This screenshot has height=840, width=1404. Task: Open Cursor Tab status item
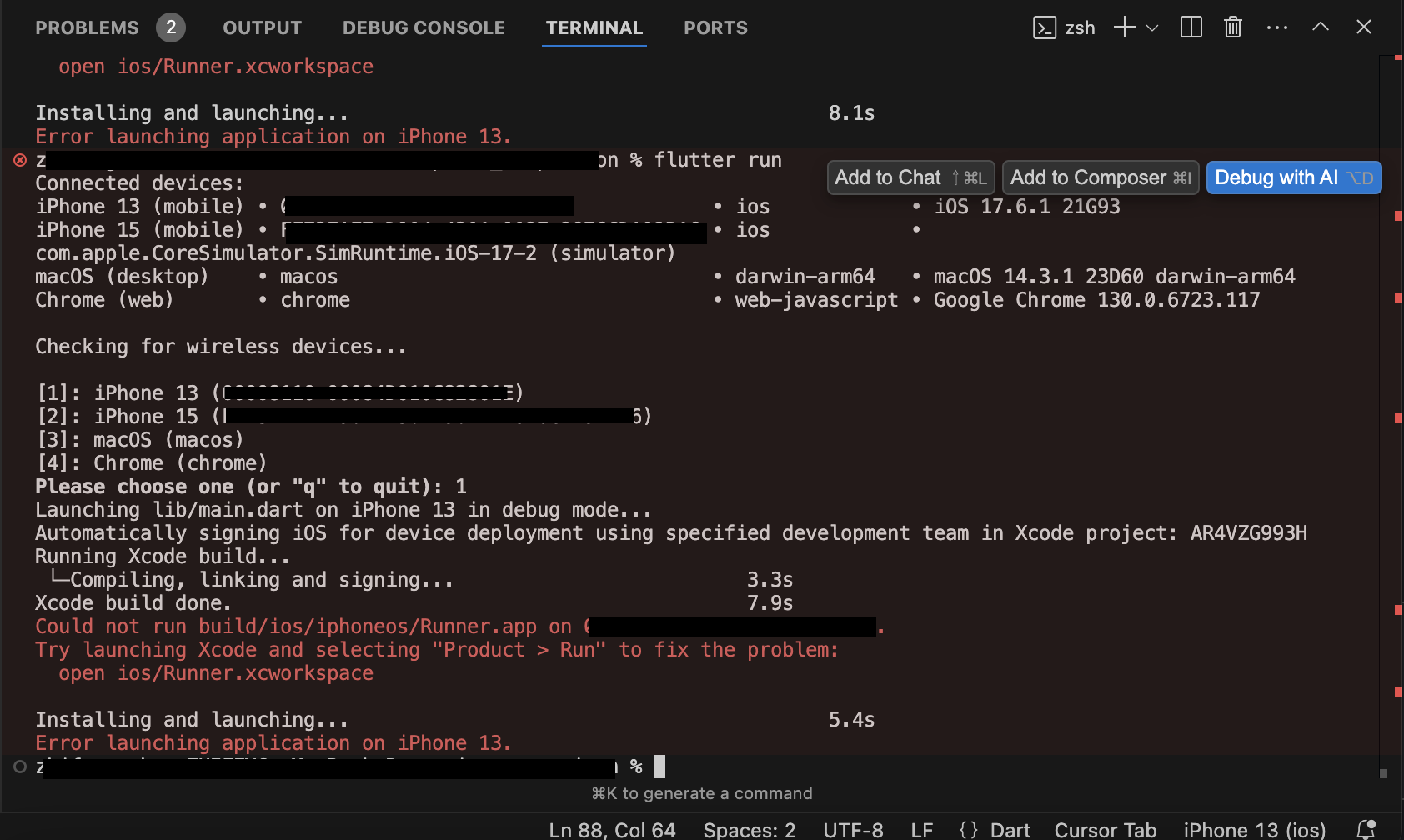point(1106,830)
